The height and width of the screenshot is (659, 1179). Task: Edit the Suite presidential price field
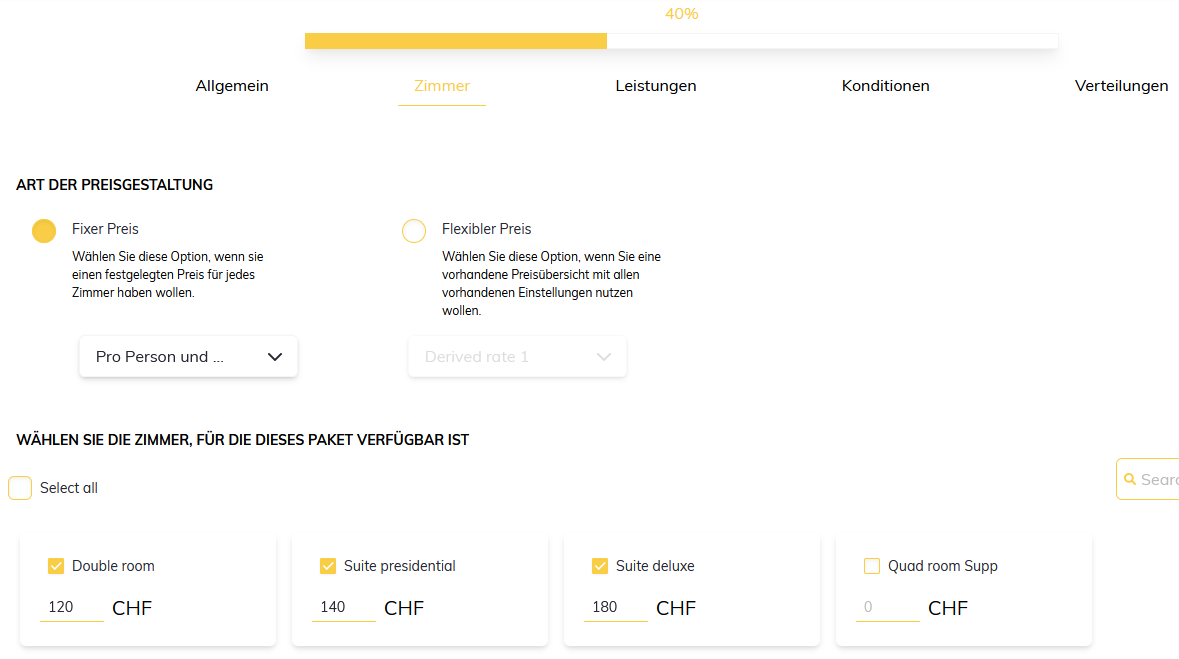[x=343, y=607]
